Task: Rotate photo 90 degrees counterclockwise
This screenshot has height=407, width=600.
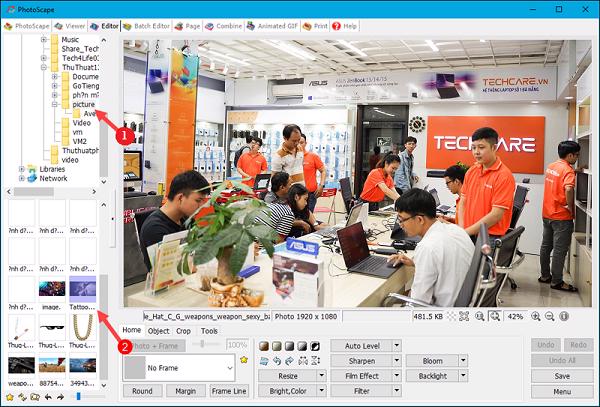Action: click(x=277, y=361)
